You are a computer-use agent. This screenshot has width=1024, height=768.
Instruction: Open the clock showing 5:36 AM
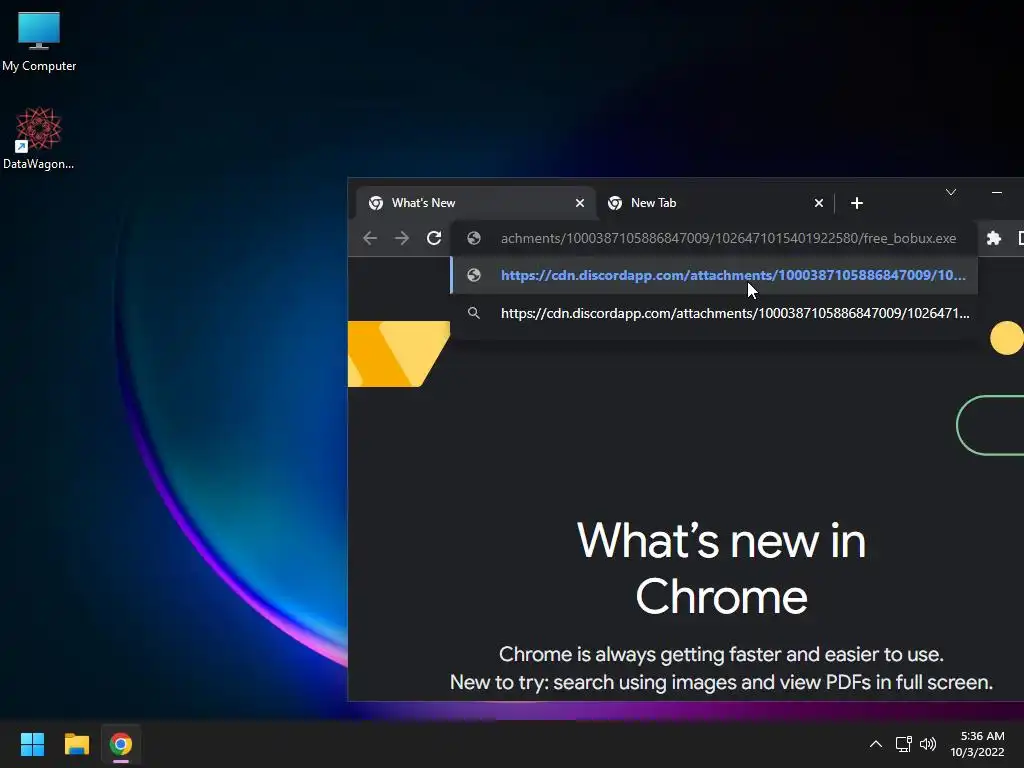pos(977,744)
